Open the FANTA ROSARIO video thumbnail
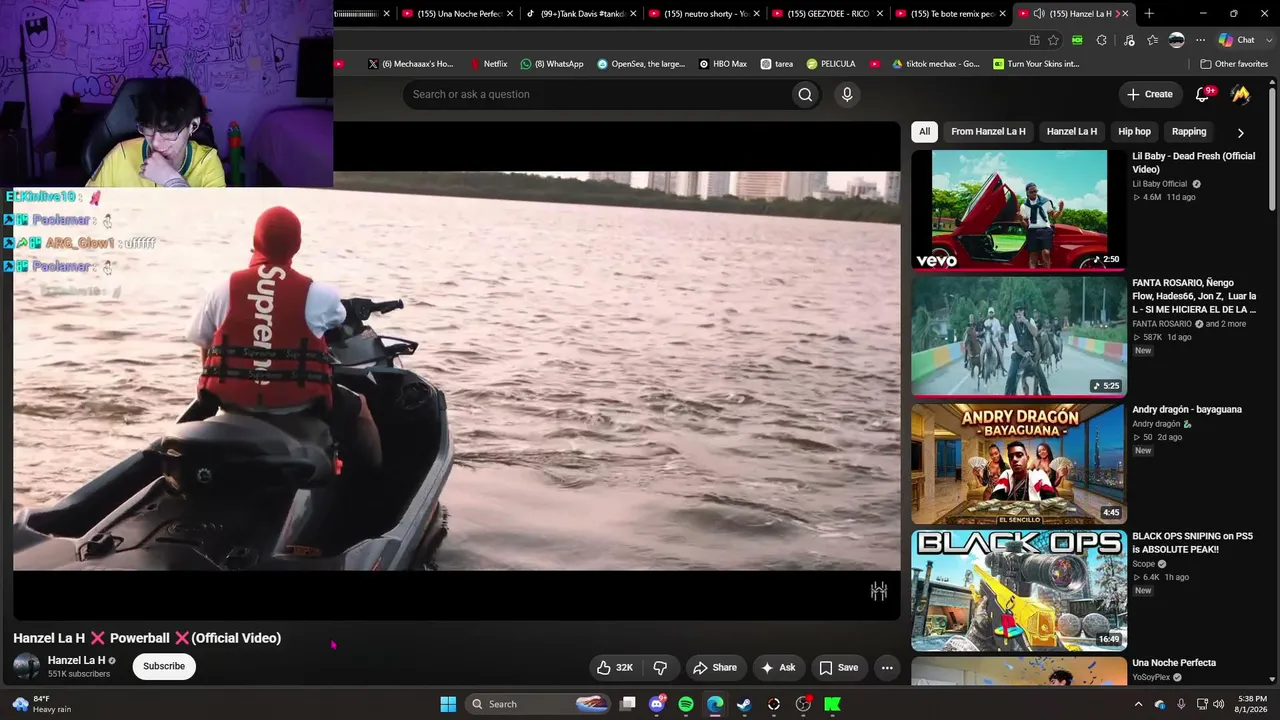Screen dimensions: 1280x720 1018,337
